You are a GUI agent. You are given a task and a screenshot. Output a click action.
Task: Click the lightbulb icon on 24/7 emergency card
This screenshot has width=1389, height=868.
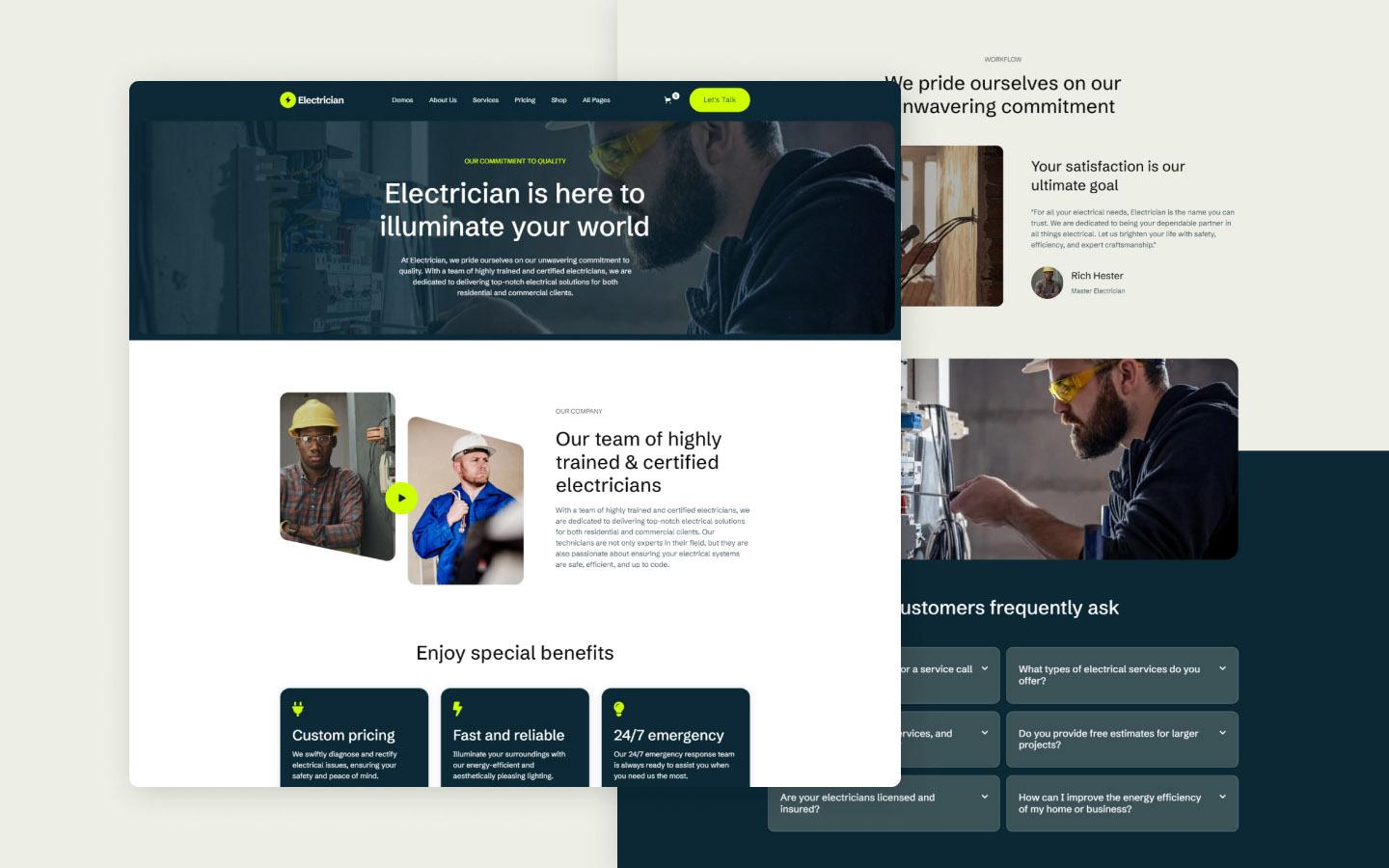[619, 709]
